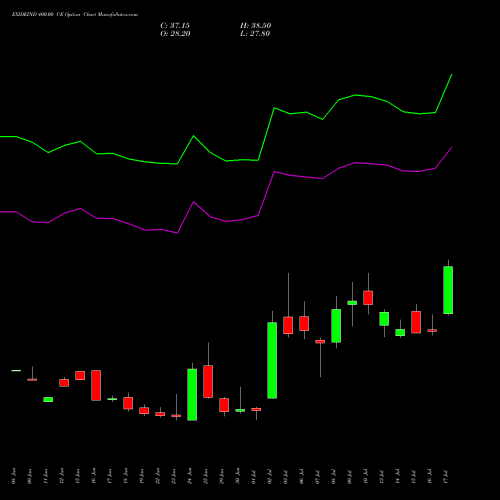Image resolution: width=500 pixels, height=500 pixels.
Task: Click the first date label 08 Jun
Action: 14,476
